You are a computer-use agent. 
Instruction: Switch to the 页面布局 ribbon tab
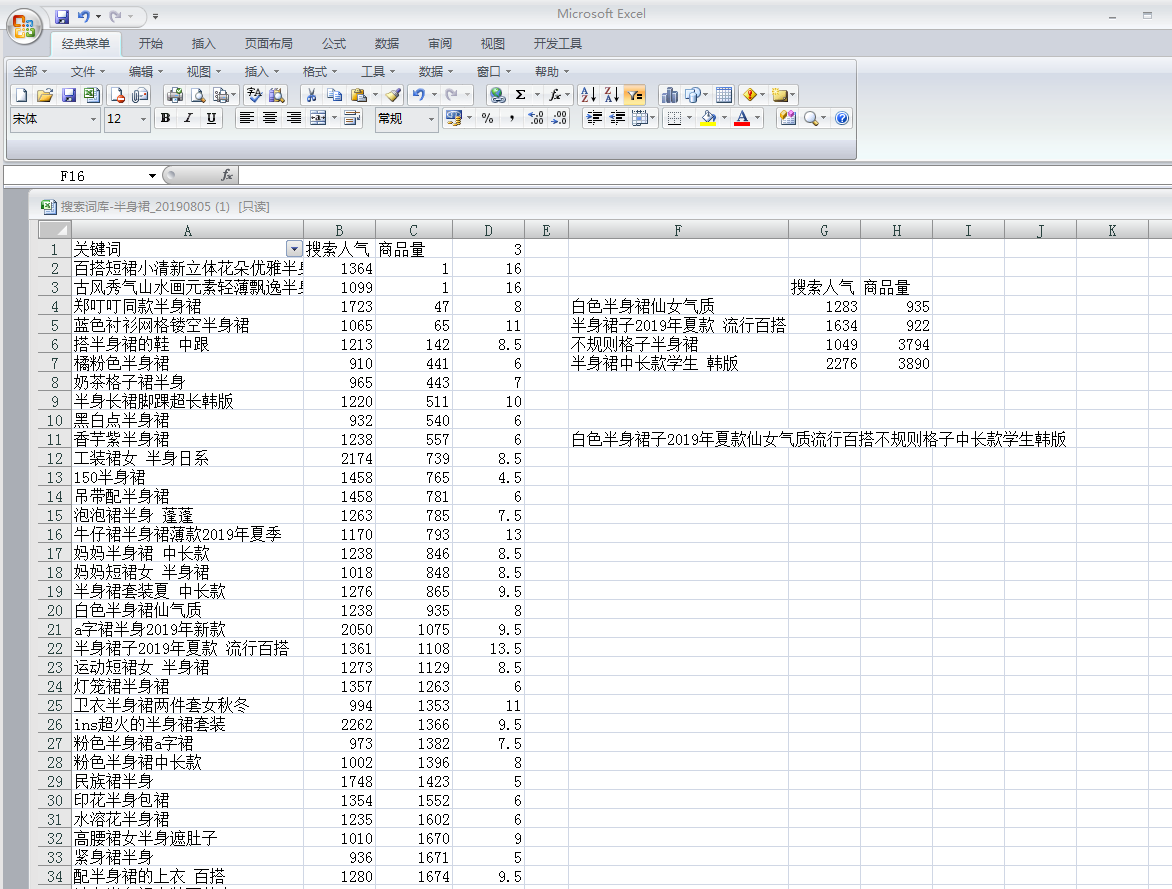pyautogui.click(x=268, y=44)
